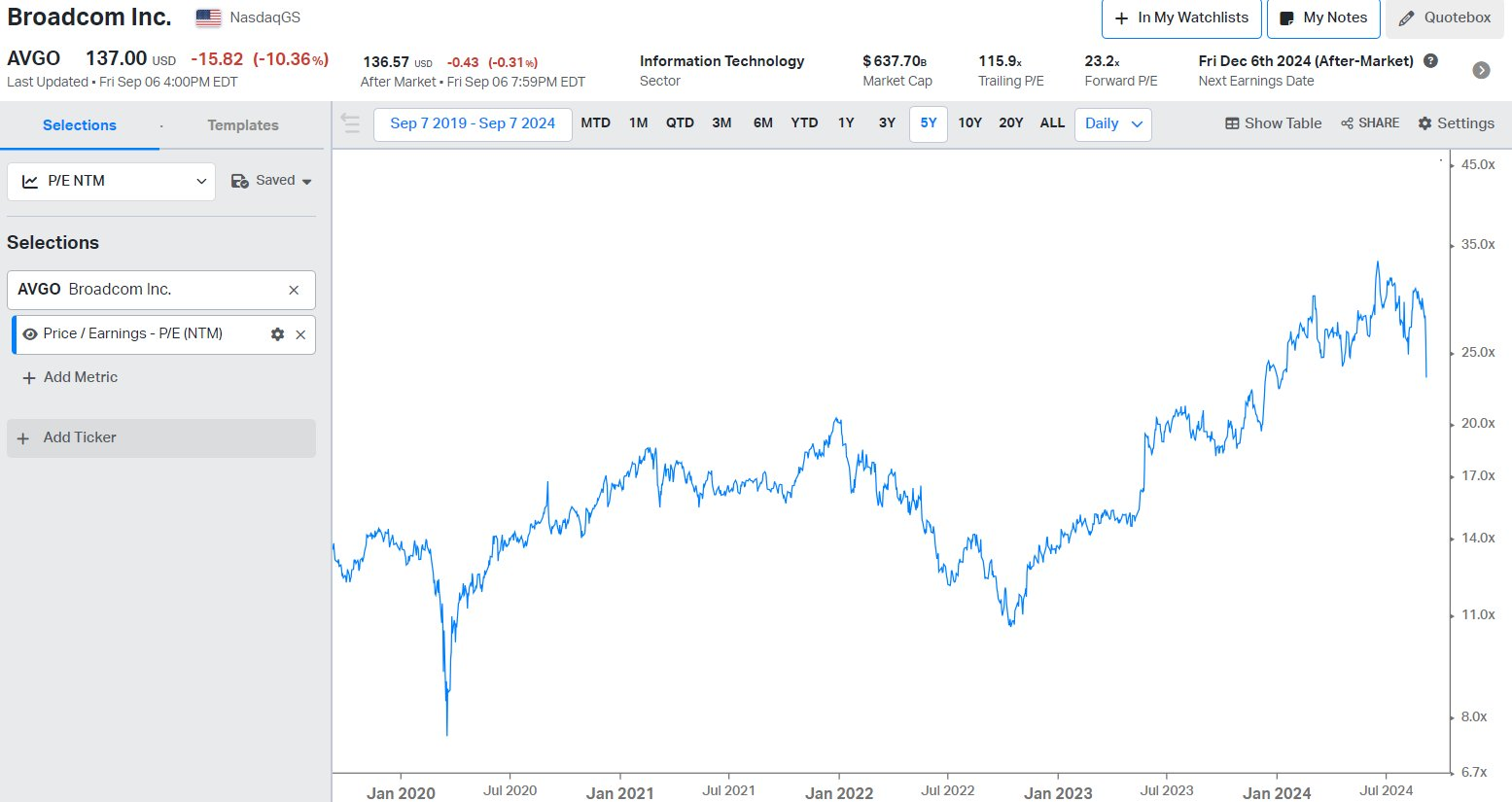Open chart Settings
Image resolution: width=1512 pixels, height=802 pixels.
(1456, 123)
